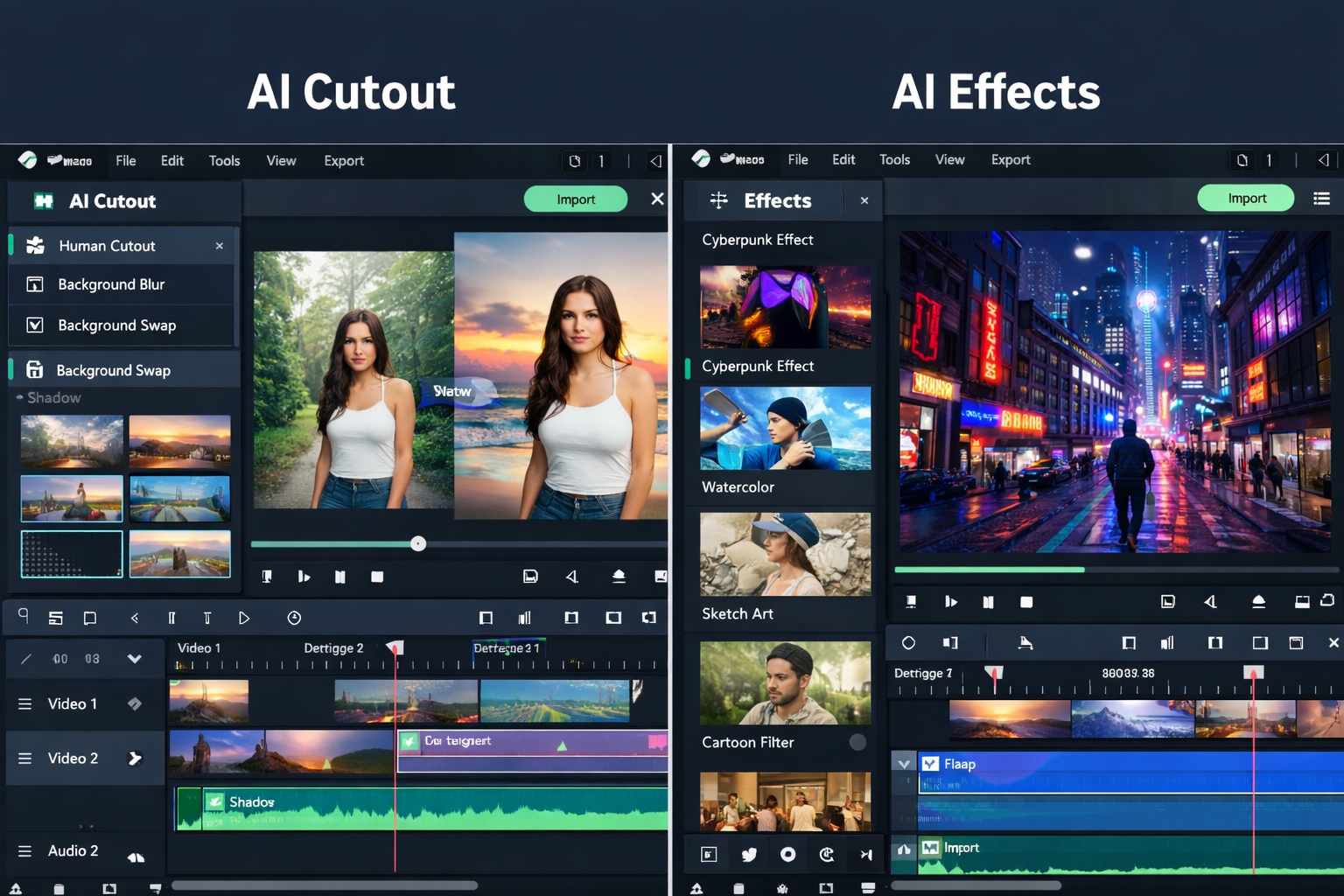
Task: Select the Human Cutout tool
Action: (x=107, y=246)
